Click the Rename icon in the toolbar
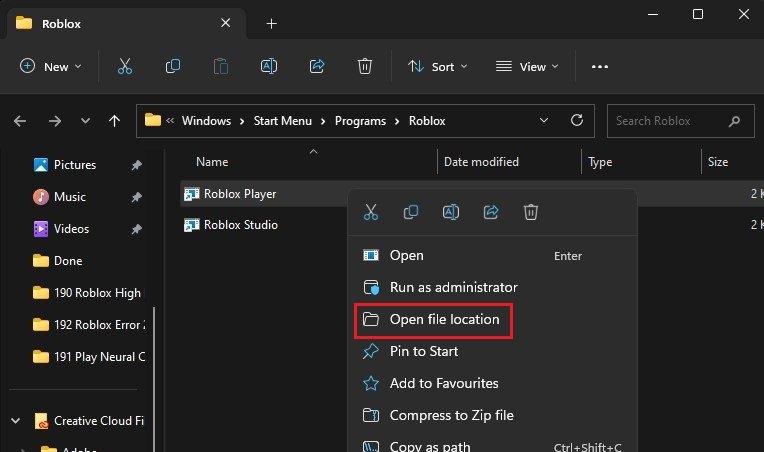 pyautogui.click(x=269, y=66)
